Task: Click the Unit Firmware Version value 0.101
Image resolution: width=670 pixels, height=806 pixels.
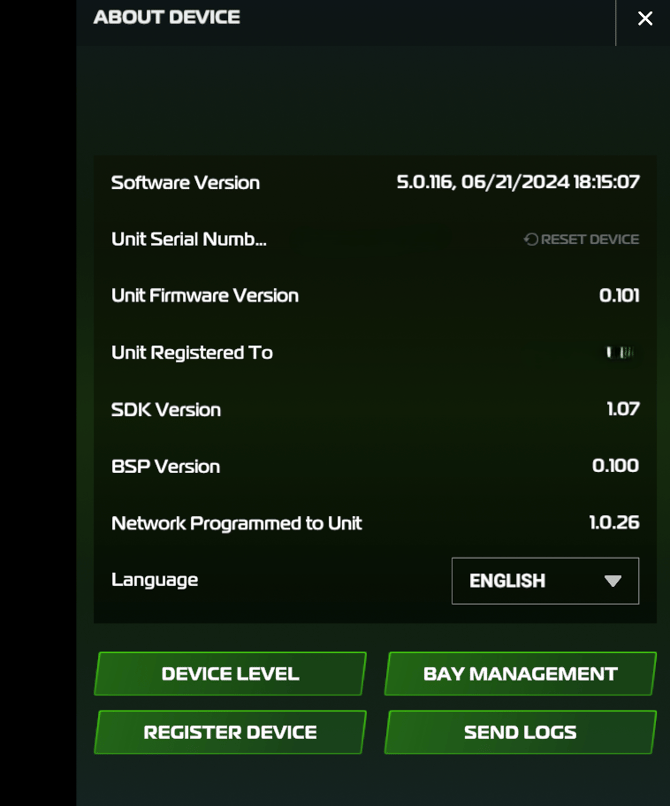Action: (619, 296)
